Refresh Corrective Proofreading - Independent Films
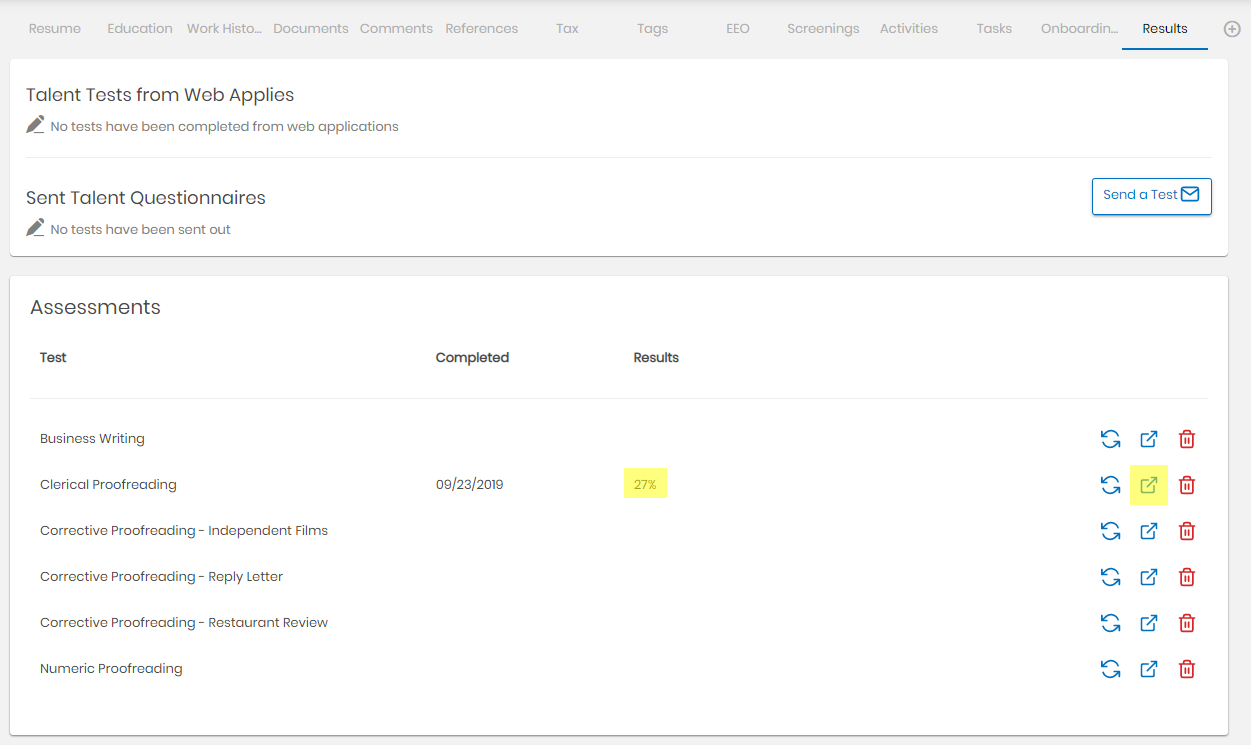 tap(1110, 531)
